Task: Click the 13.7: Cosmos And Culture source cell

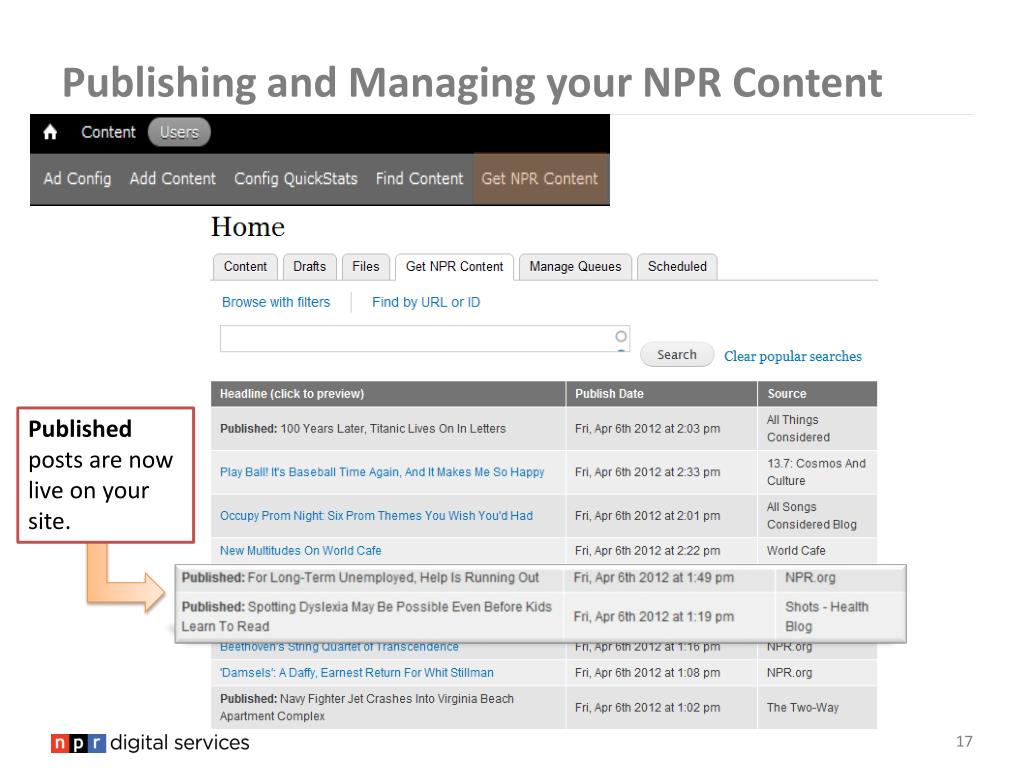Action: [x=816, y=472]
